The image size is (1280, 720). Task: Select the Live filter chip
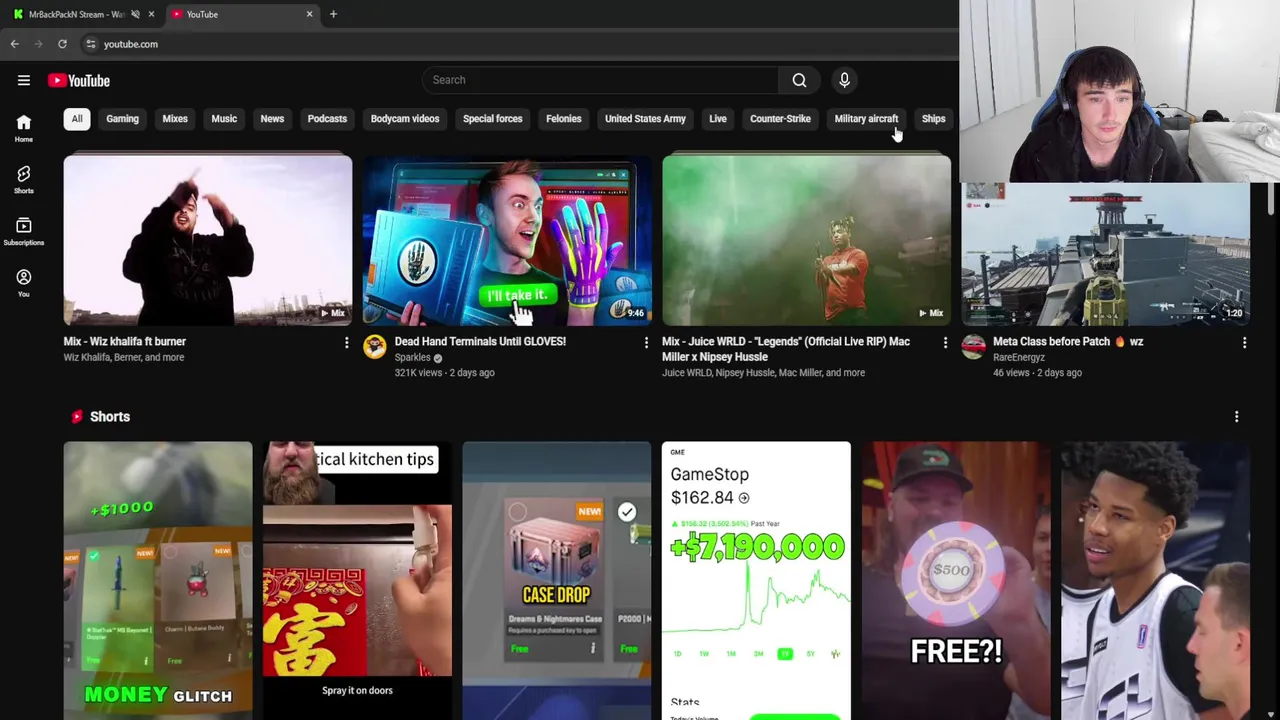(718, 119)
